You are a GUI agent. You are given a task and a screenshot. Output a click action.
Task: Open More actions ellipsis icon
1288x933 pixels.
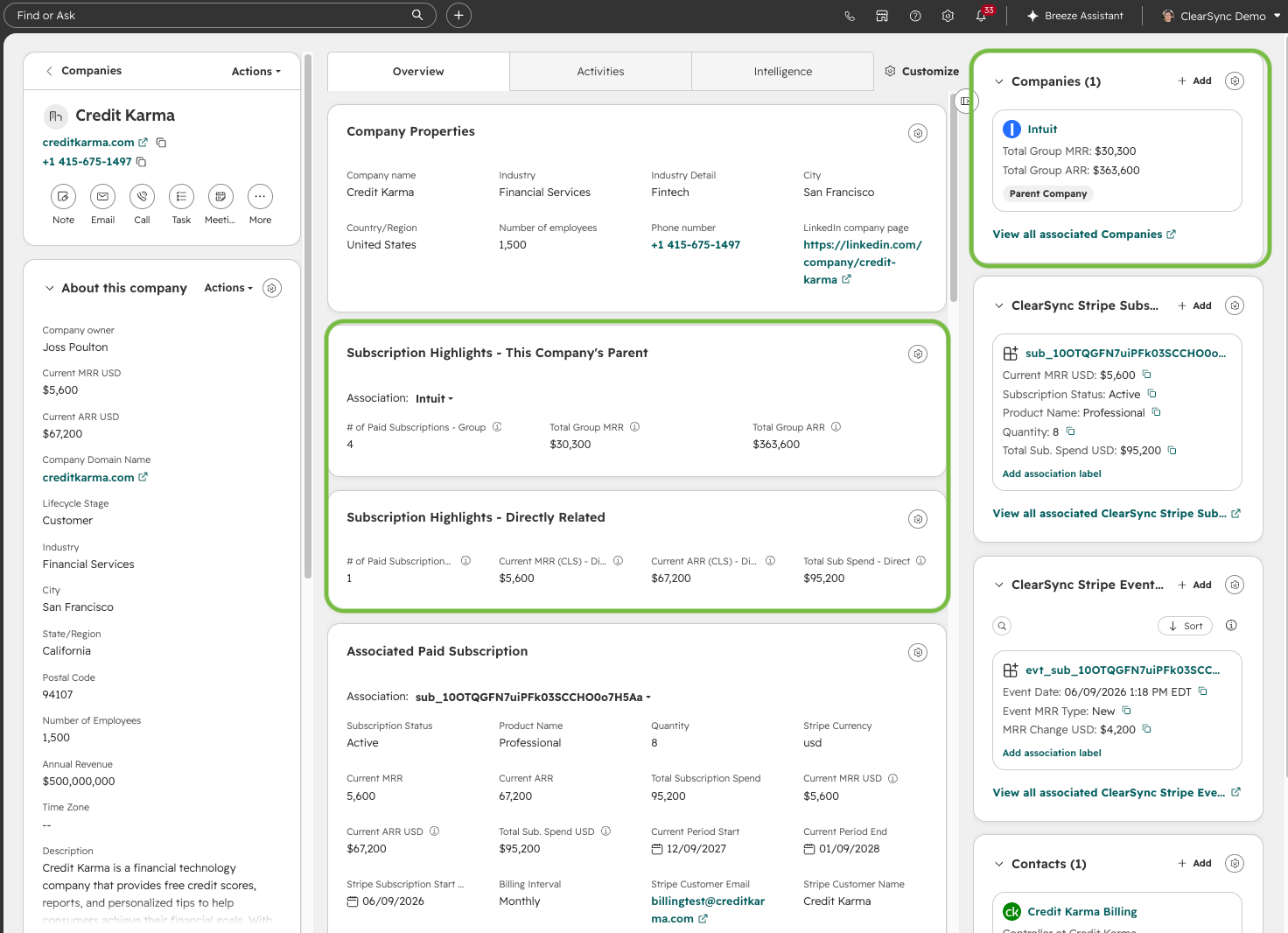coord(260,197)
